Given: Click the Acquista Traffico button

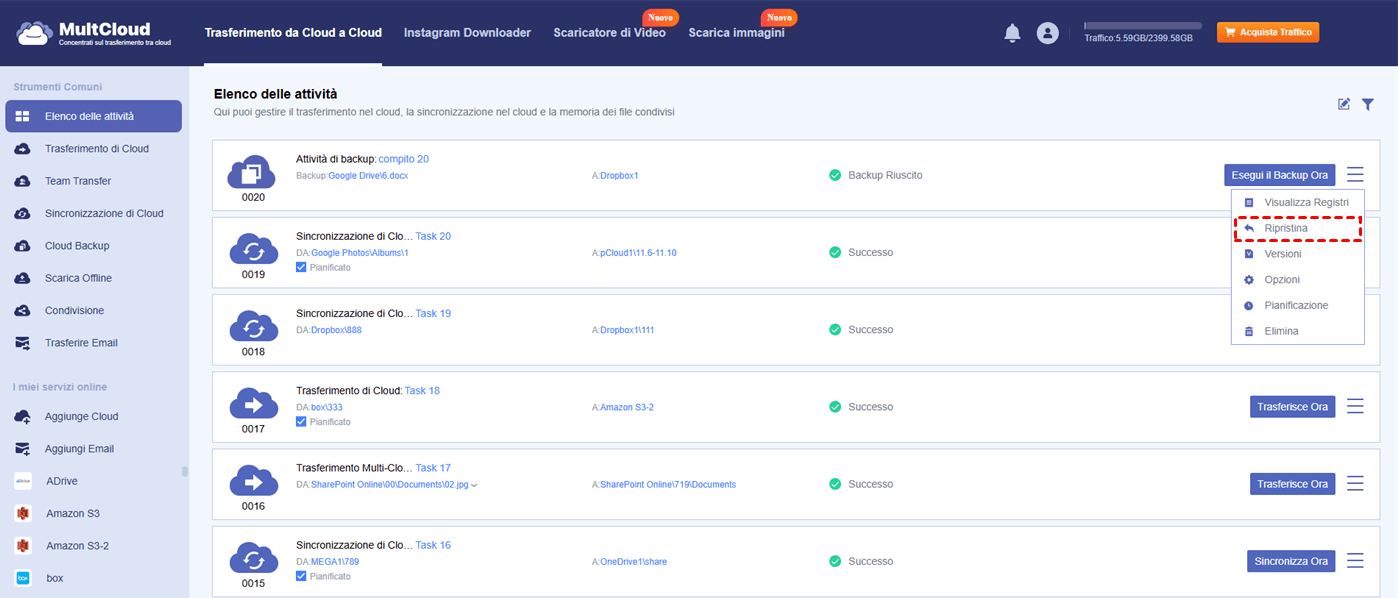Looking at the screenshot, I should coord(1267,33).
